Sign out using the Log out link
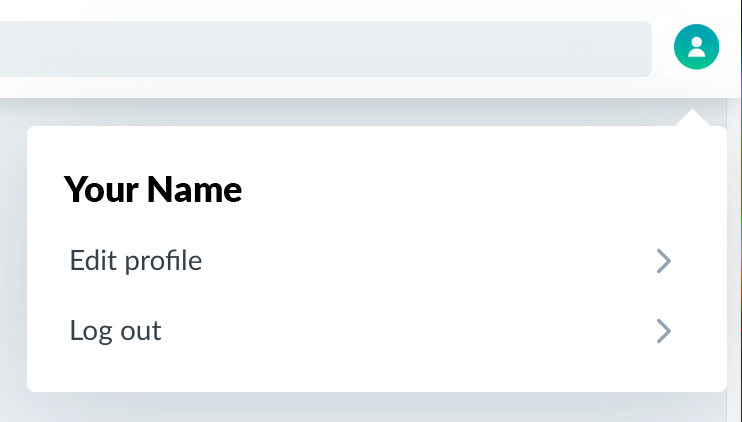 click(115, 331)
